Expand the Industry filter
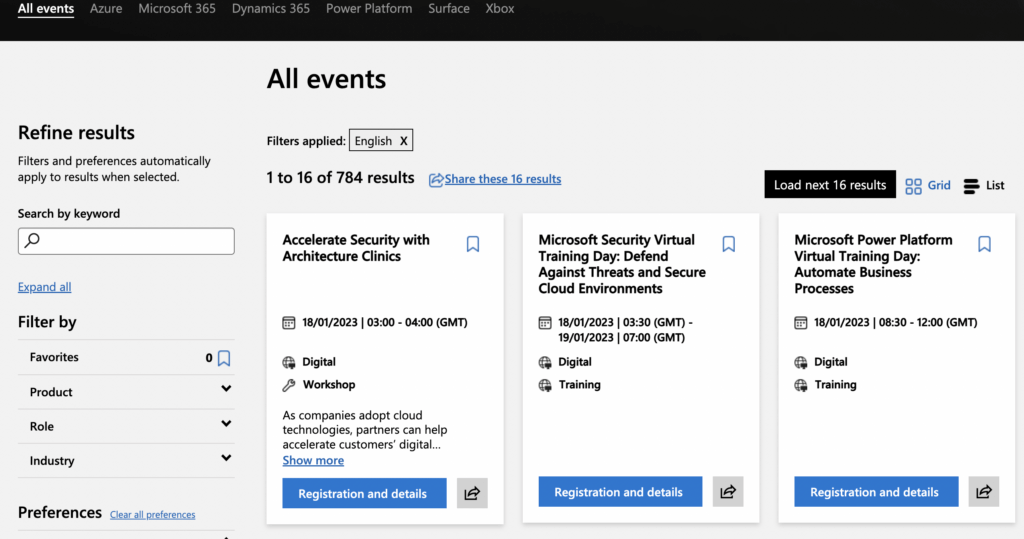 click(126, 460)
